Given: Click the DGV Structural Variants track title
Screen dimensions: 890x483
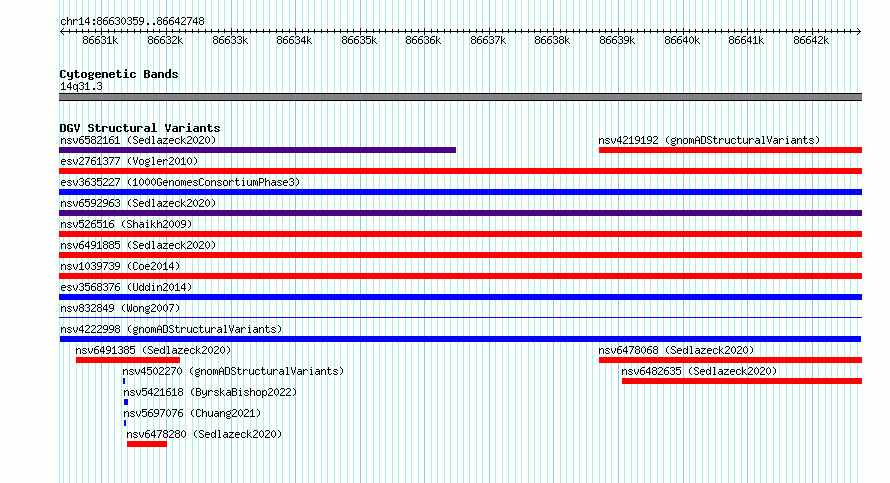Looking at the screenshot, I should [140, 128].
